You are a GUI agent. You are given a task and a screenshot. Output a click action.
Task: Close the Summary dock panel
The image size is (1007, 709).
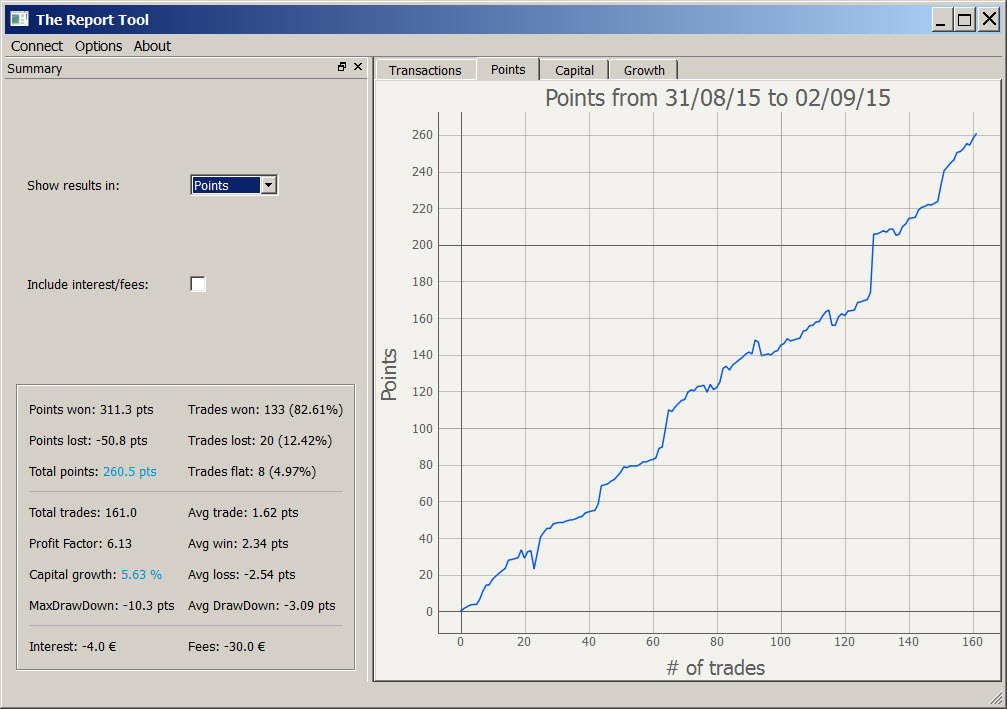point(358,67)
